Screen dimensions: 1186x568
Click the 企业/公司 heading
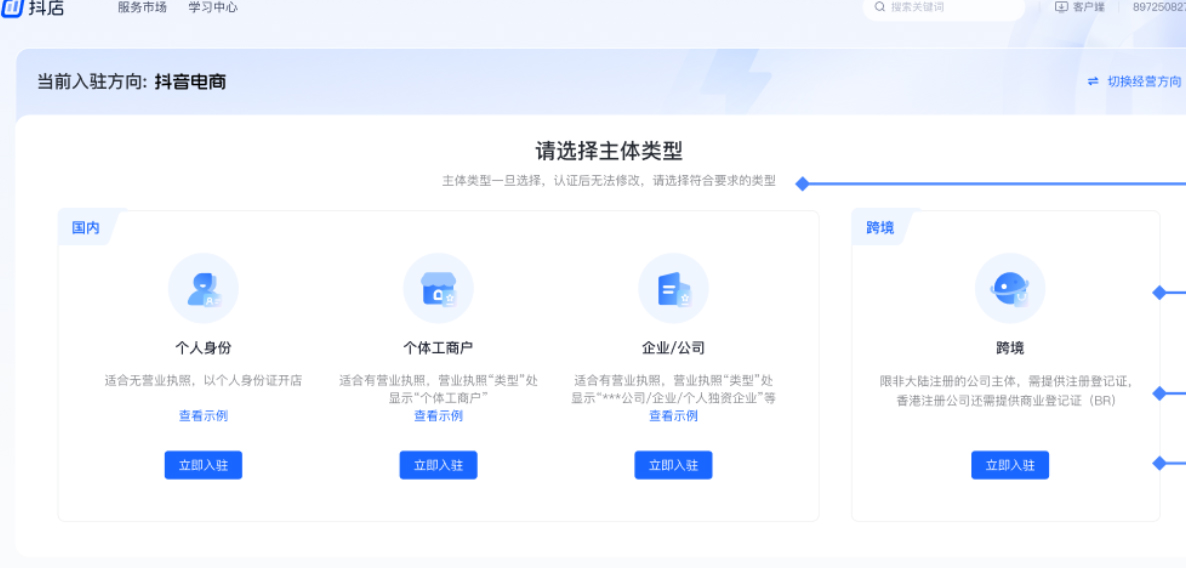(673, 348)
